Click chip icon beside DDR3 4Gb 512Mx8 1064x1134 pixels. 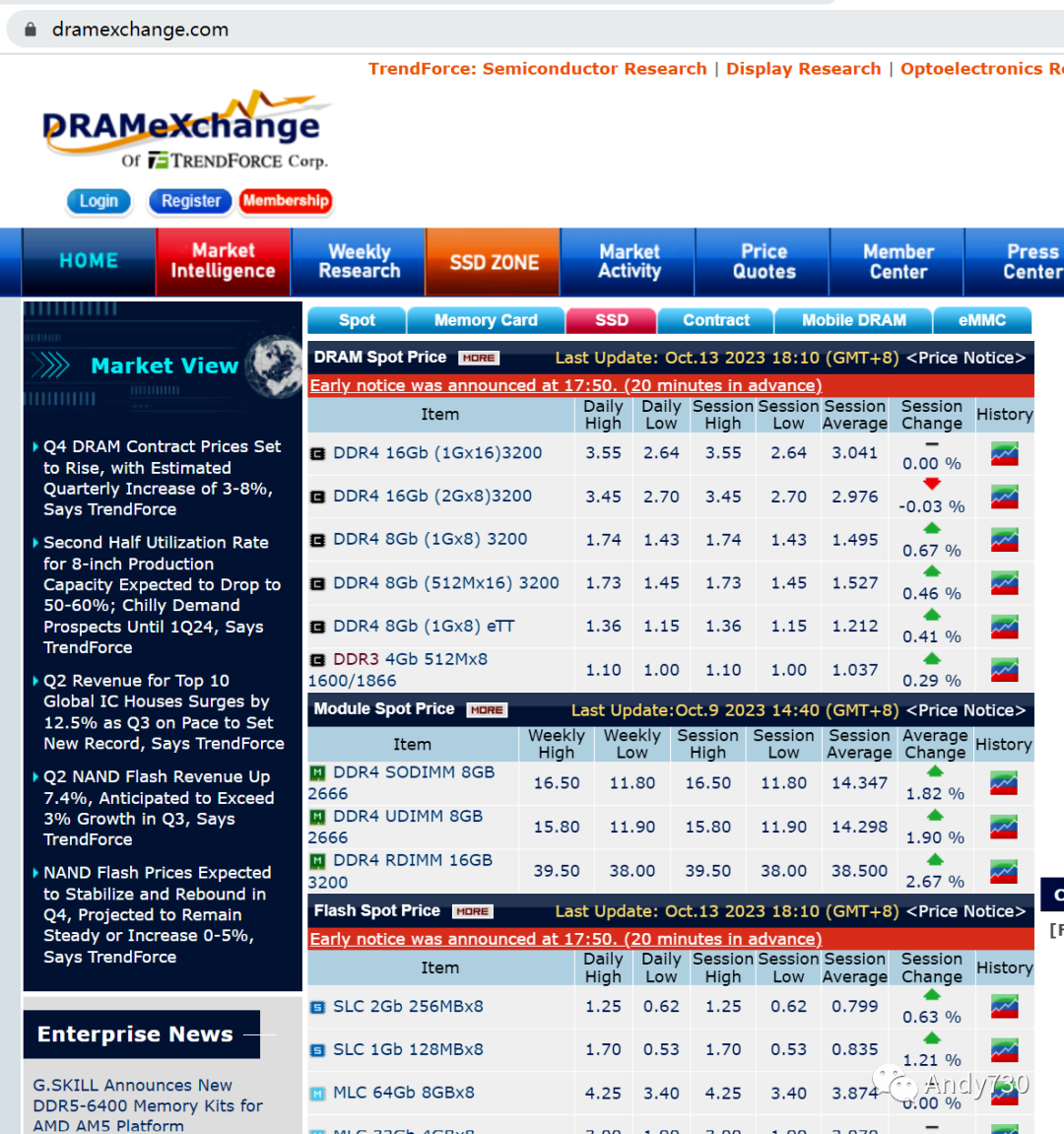click(317, 659)
